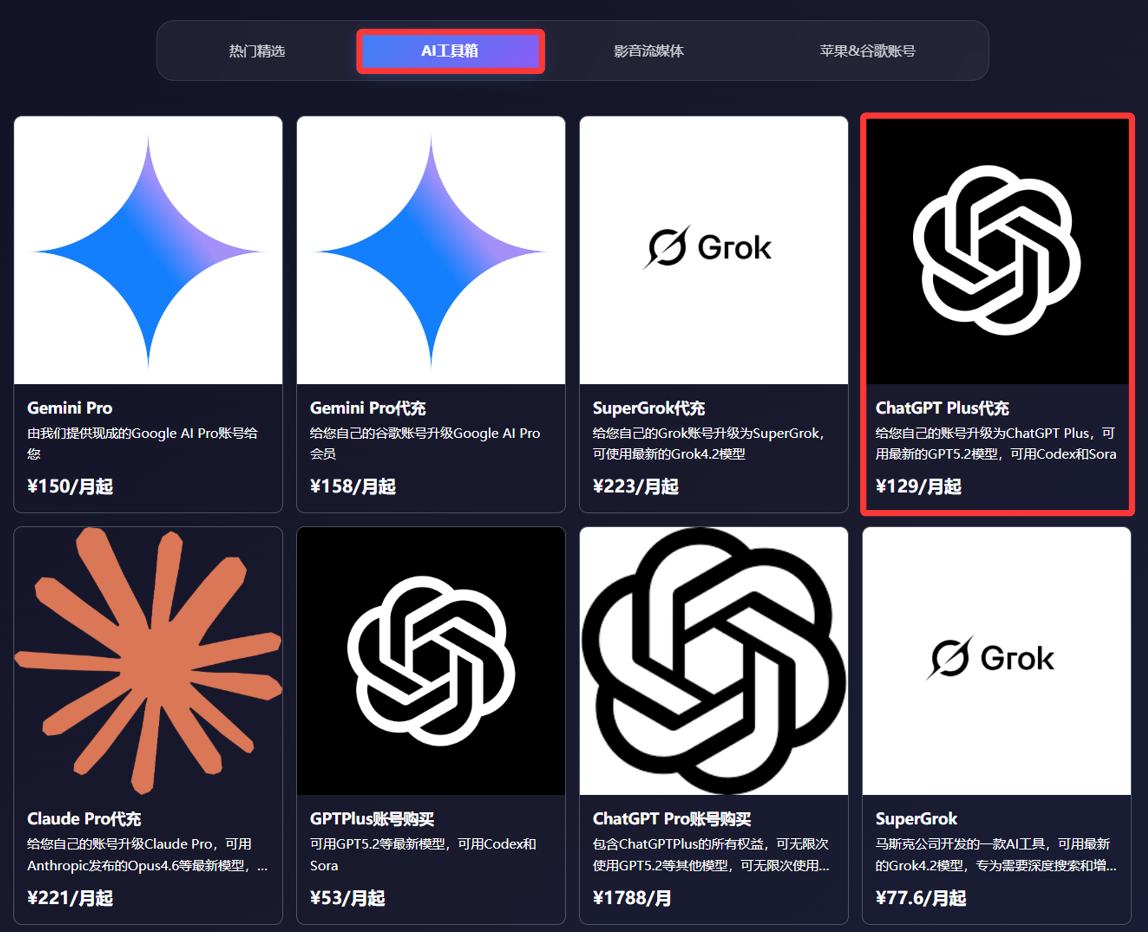Click description mentioning Codex和Sora under ChatGPT Plus代充

[996, 444]
